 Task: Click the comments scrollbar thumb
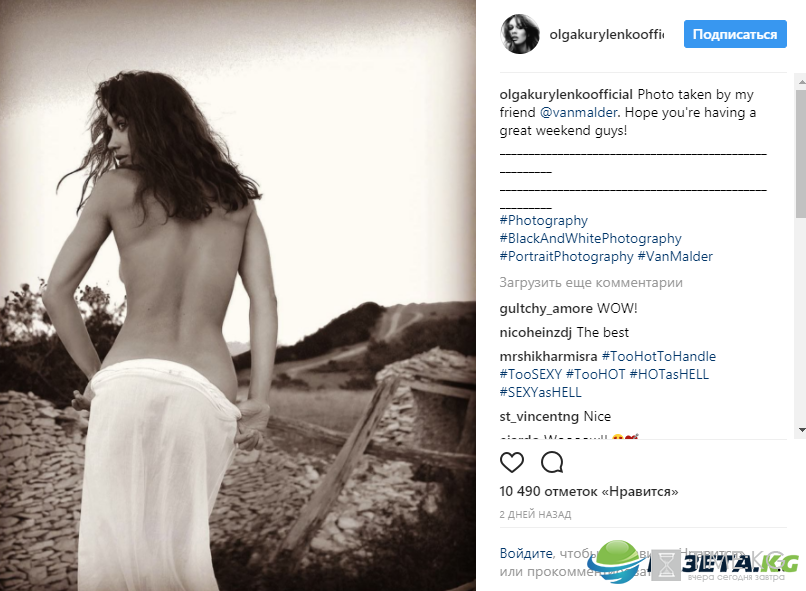tap(801, 154)
